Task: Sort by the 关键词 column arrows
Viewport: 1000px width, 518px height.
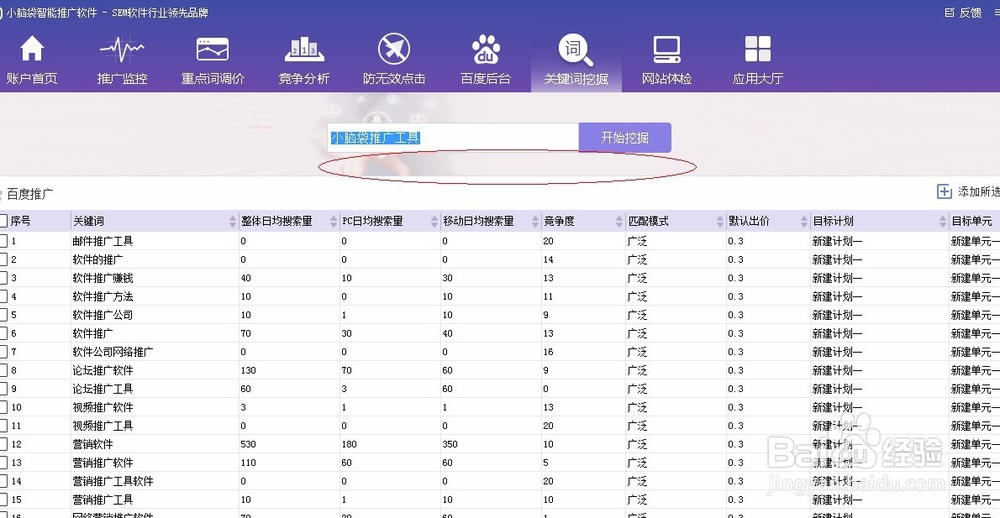Action: point(233,221)
